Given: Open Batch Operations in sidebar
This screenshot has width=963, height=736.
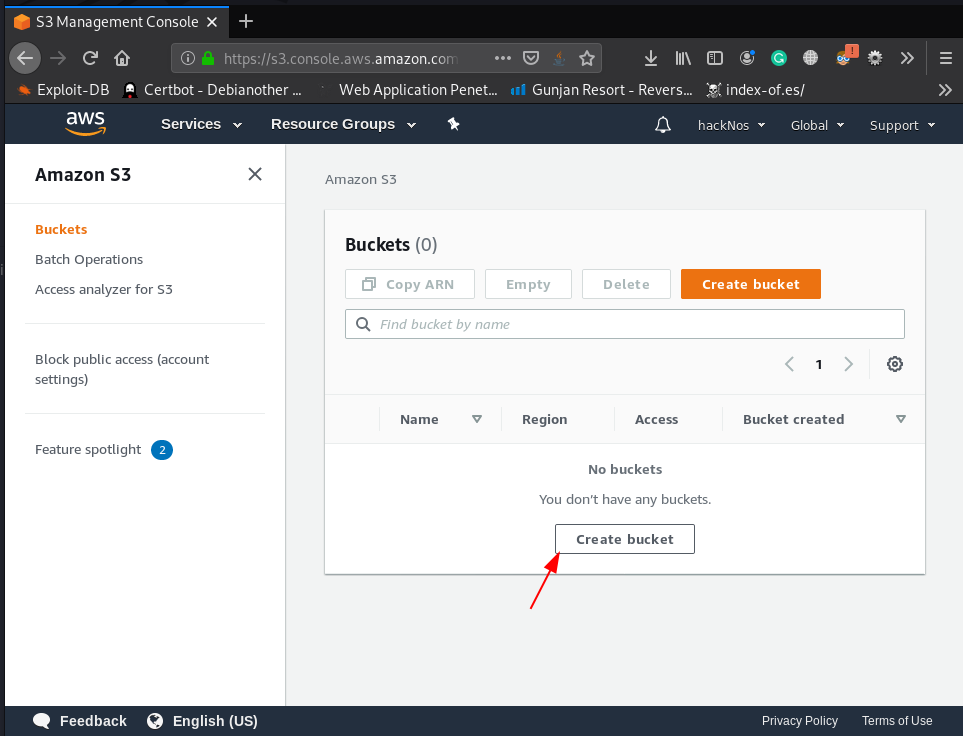Looking at the screenshot, I should (89, 259).
